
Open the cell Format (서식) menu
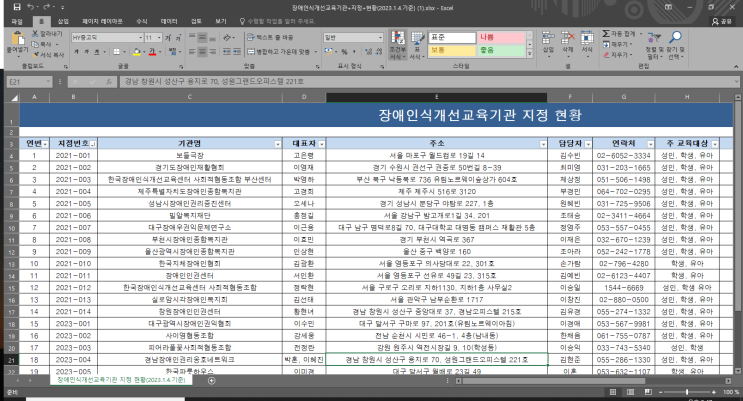click(587, 44)
